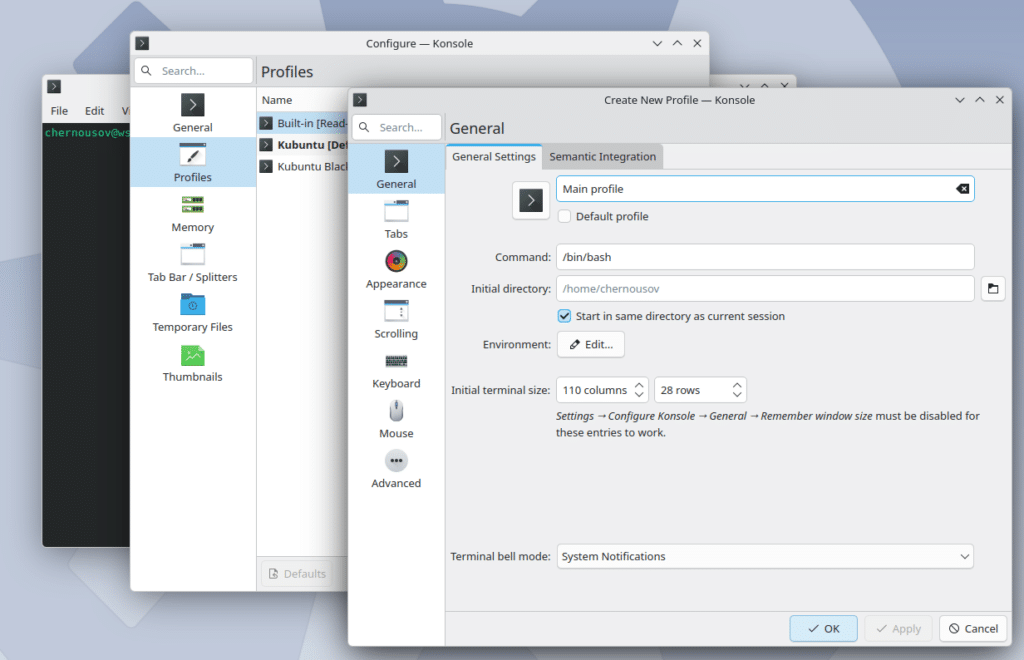
Task: Decrease the rows spinbox value
Action: 737,395
